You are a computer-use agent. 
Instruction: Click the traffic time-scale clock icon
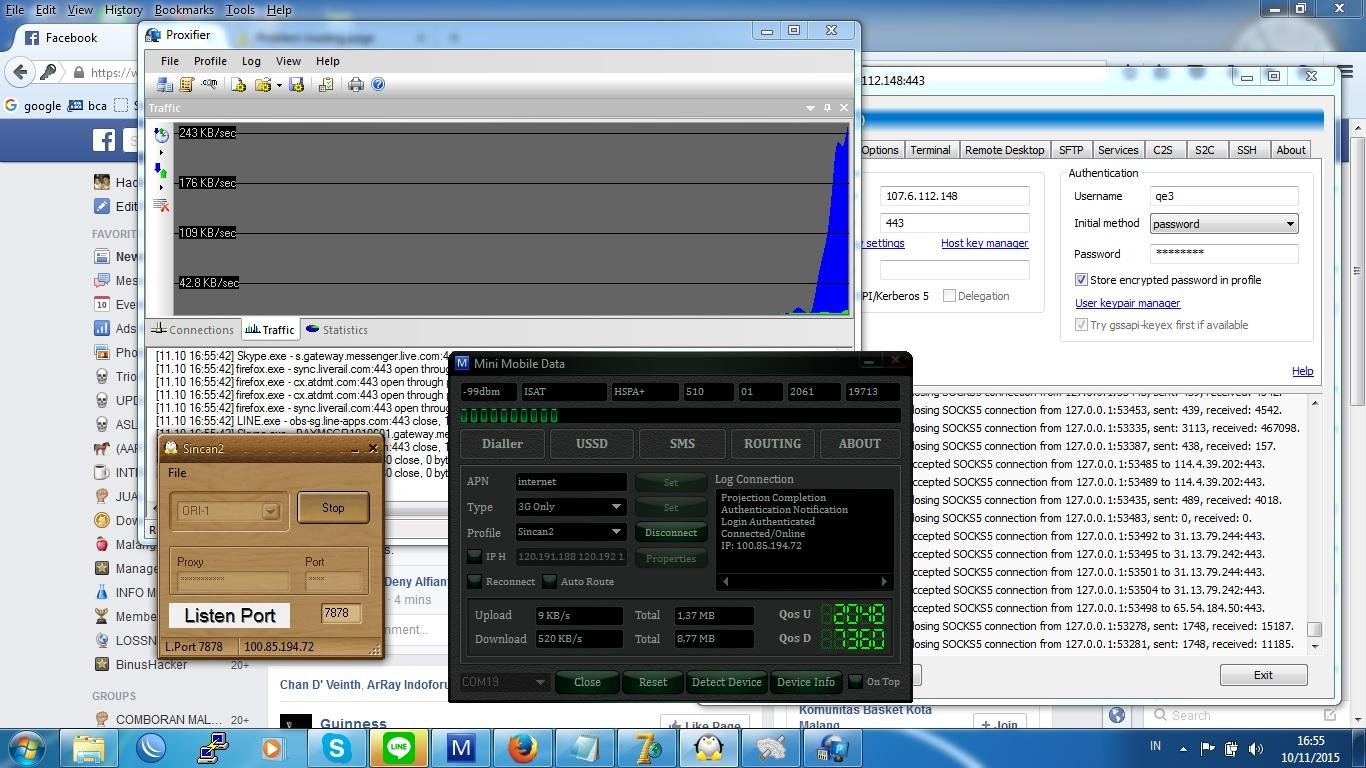coord(161,135)
